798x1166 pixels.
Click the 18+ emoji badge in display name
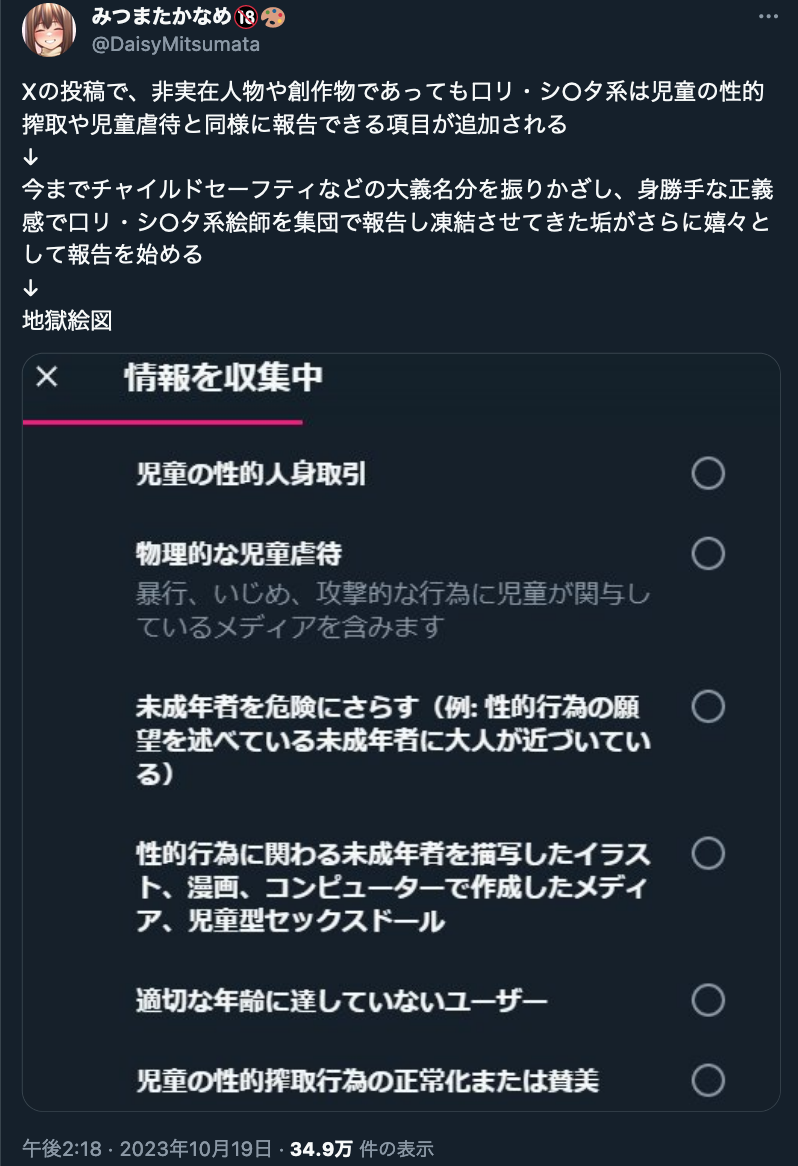coord(219,17)
